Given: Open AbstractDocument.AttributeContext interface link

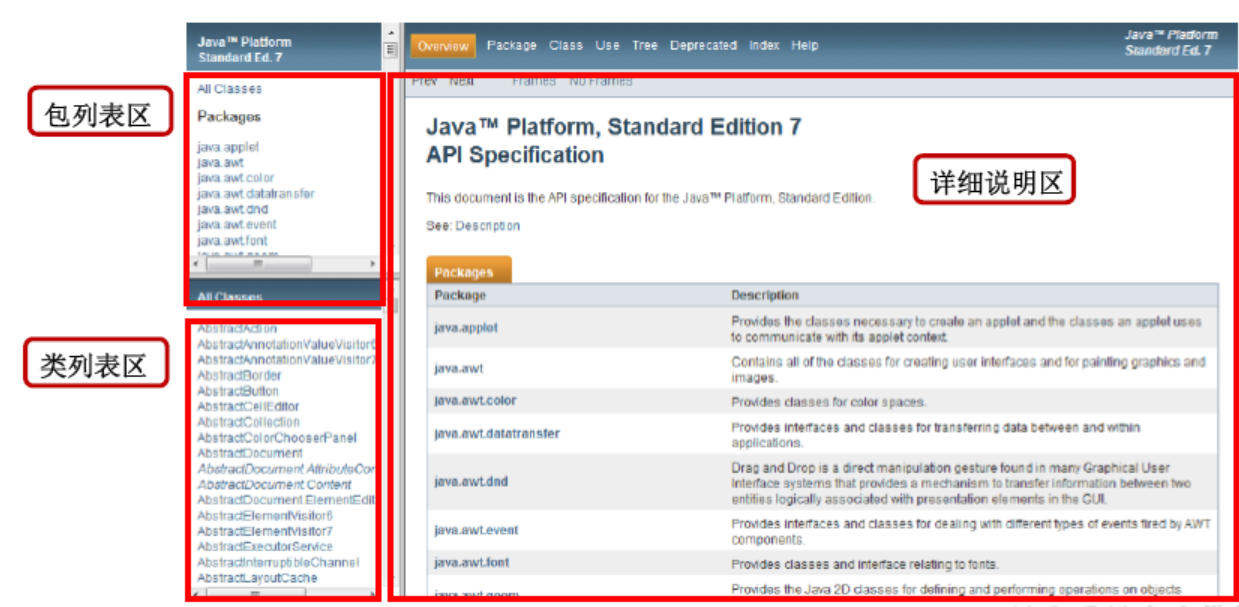Looking at the screenshot, I should click(x=286, y=469).
